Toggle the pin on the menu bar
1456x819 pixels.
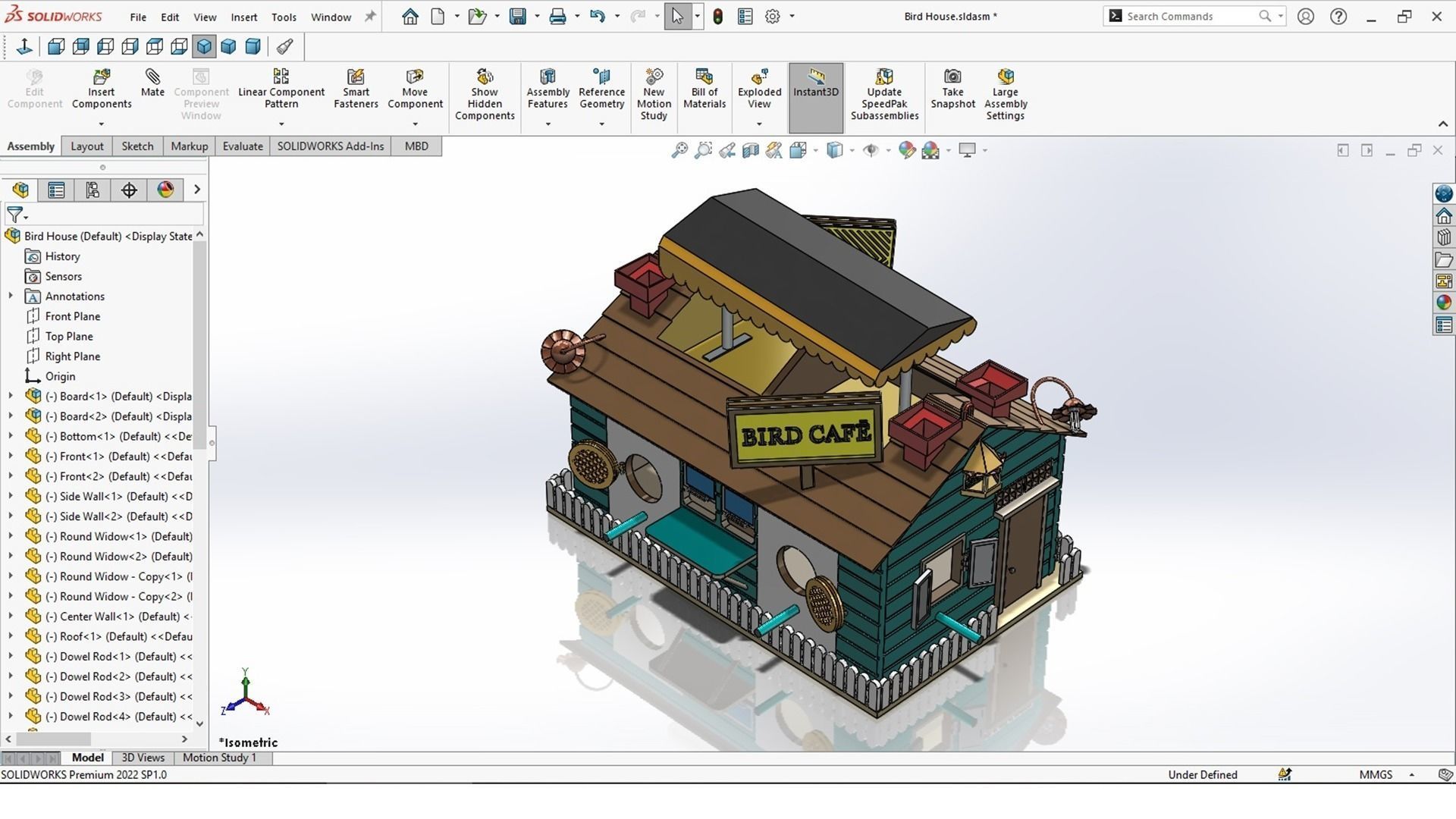[370, 16]
